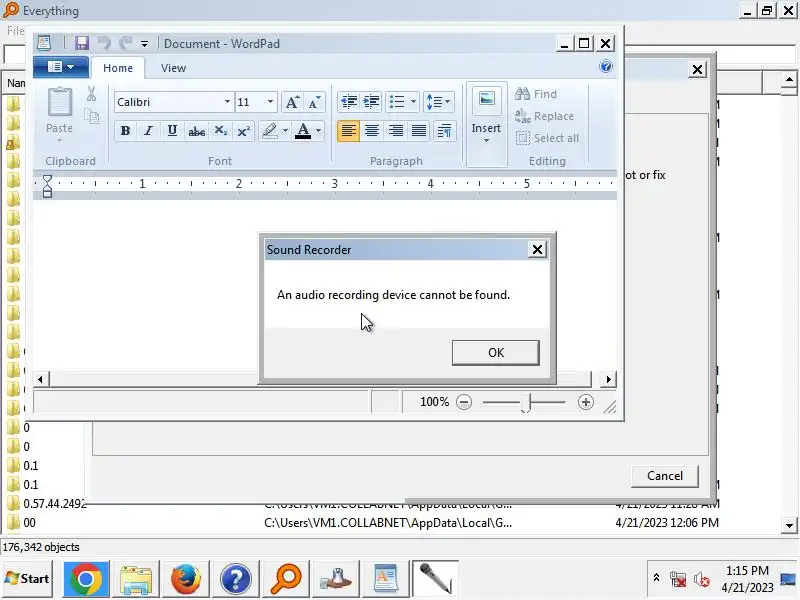Click the WordPad zoom slider handle
Screen dimensions: 800x600
coord(527,403)
